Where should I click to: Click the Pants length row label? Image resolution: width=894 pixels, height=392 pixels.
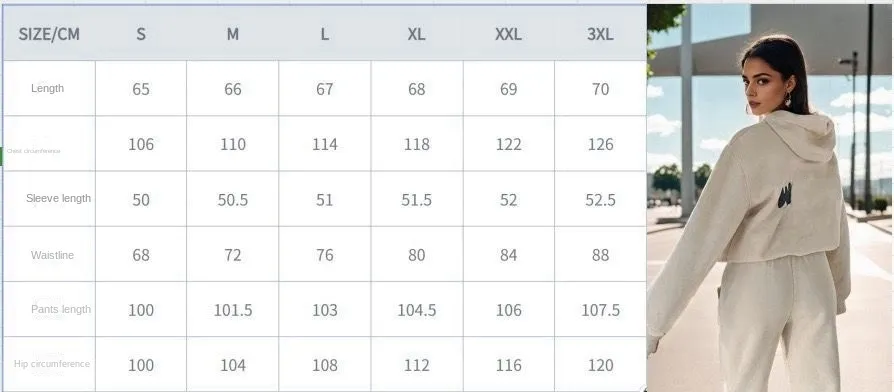pyautogui.click(x=61, y=309)
